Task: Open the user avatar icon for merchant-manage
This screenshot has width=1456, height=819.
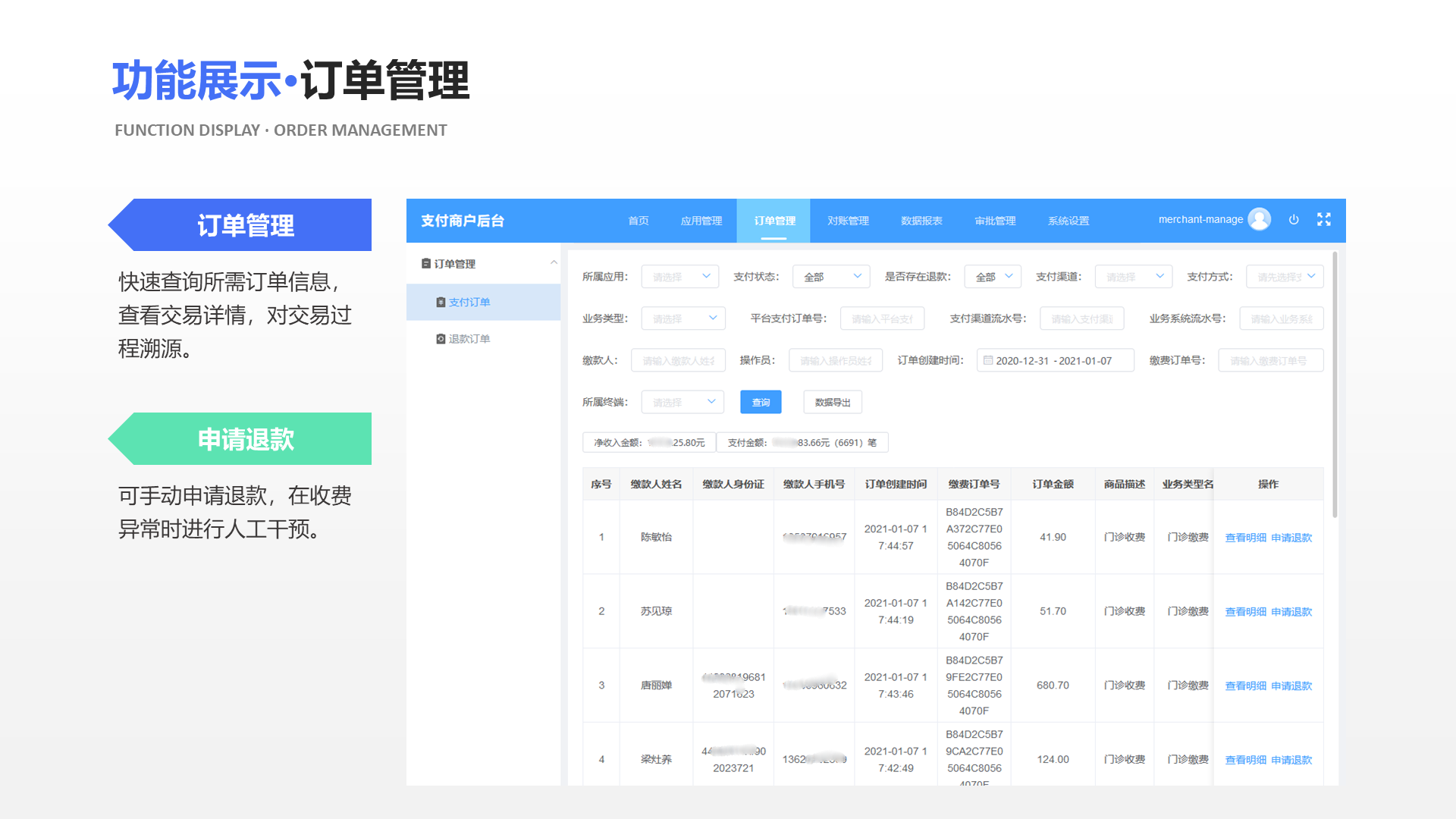Action: point(1259,219)
